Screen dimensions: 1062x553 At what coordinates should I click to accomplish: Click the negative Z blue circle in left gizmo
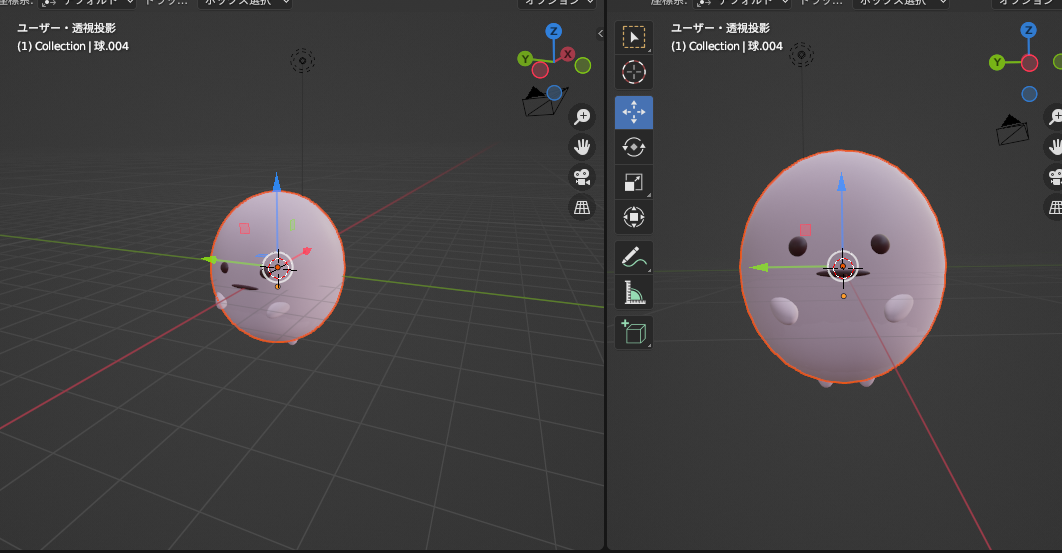(x=554, y=93)
